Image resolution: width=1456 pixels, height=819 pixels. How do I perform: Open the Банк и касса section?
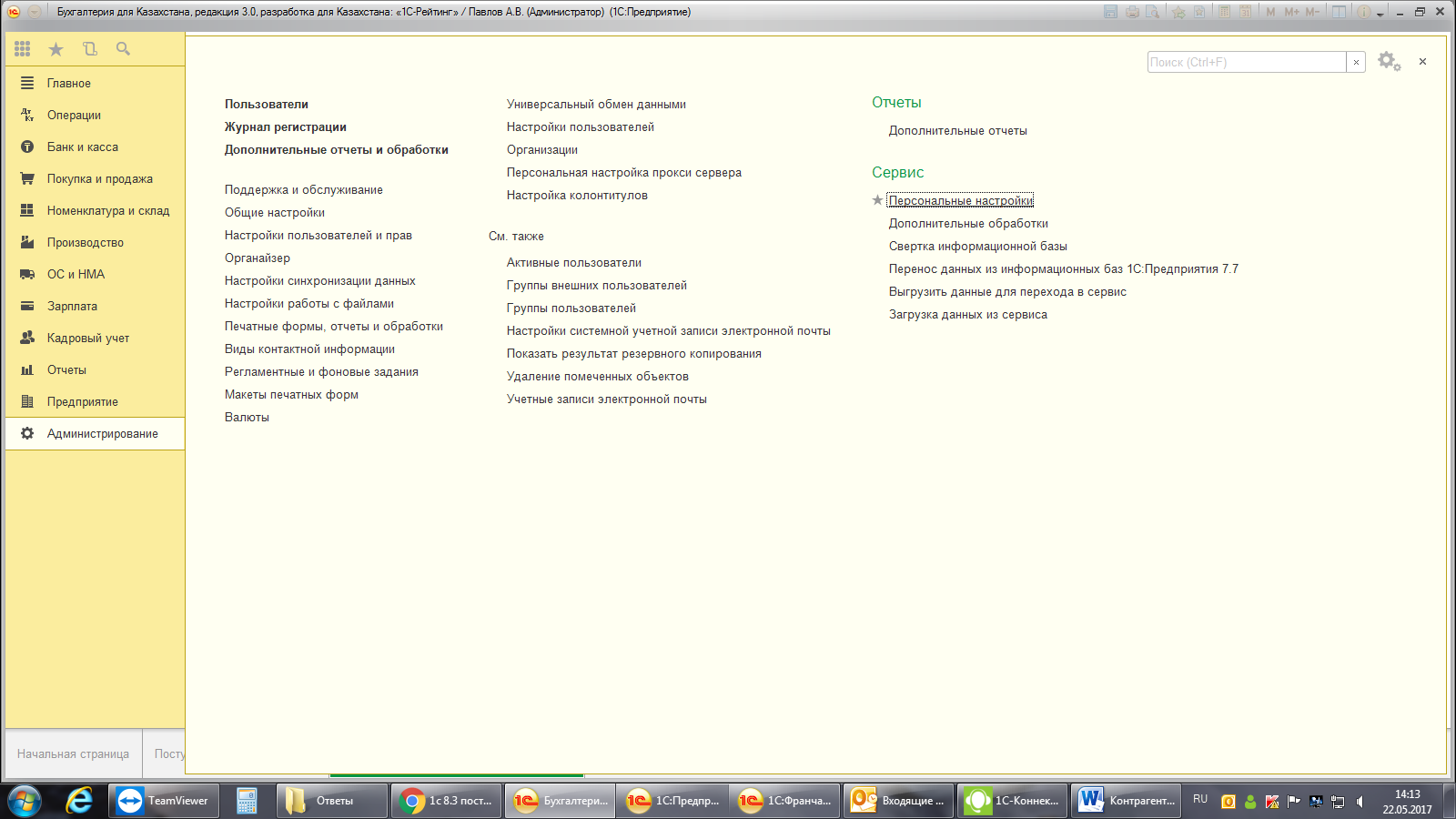[x=95, y=147]
